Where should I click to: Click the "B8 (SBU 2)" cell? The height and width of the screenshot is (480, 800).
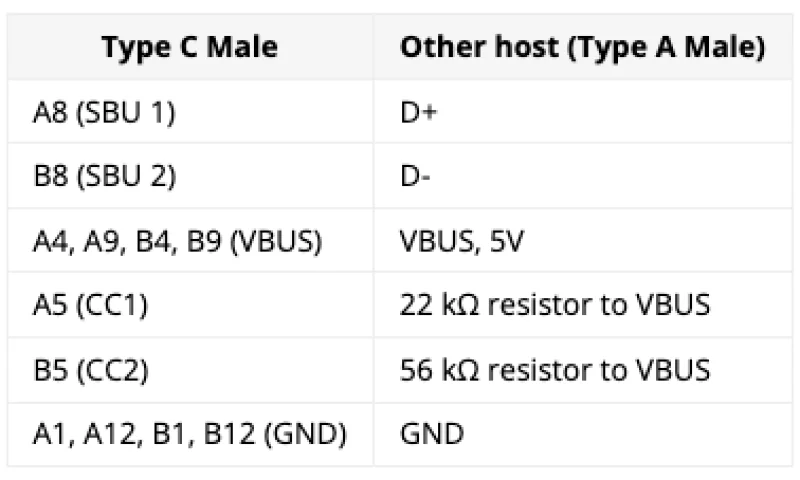click(104, 177)
